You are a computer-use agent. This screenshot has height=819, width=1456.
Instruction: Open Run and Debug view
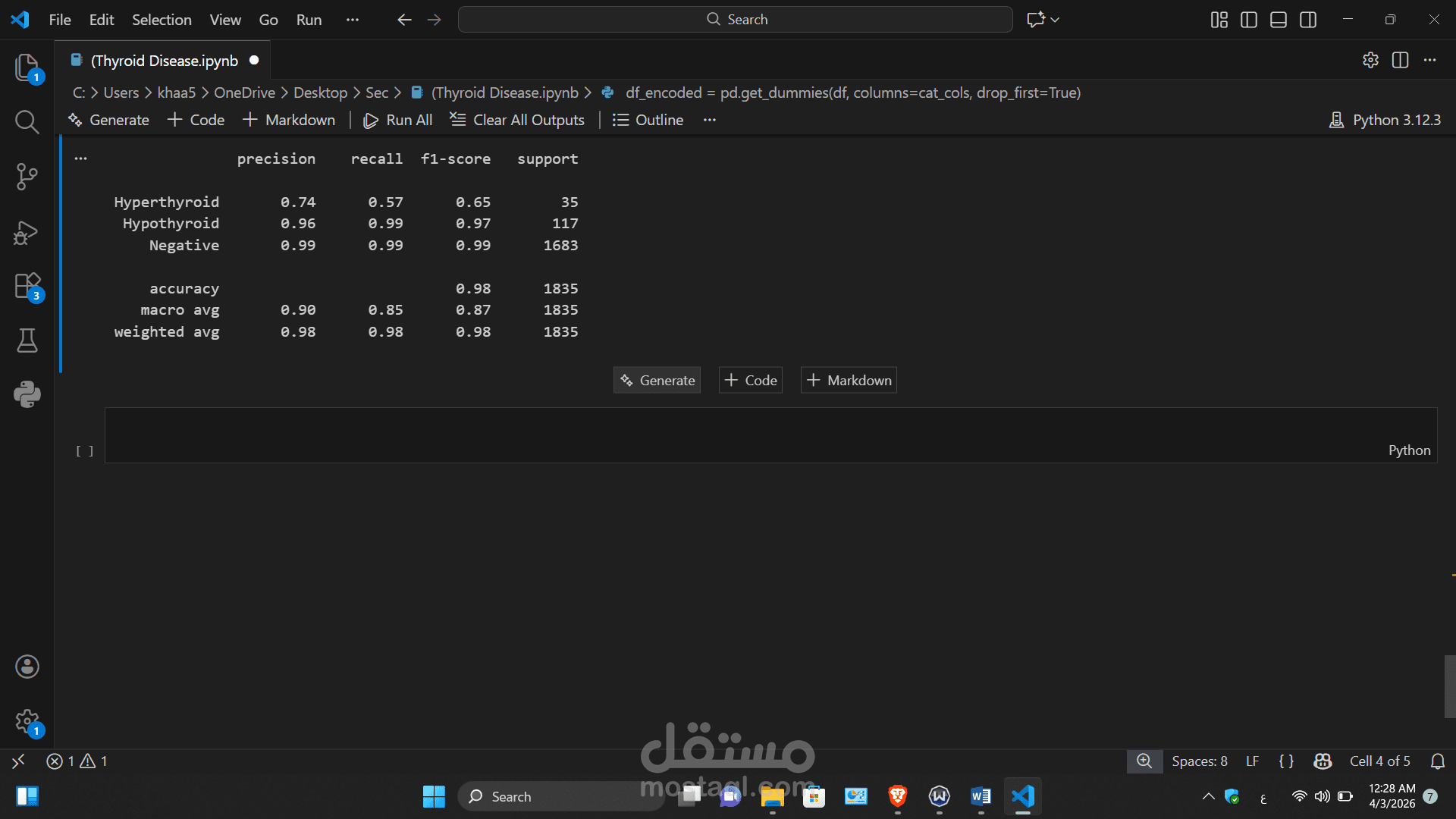coord(27,232)
